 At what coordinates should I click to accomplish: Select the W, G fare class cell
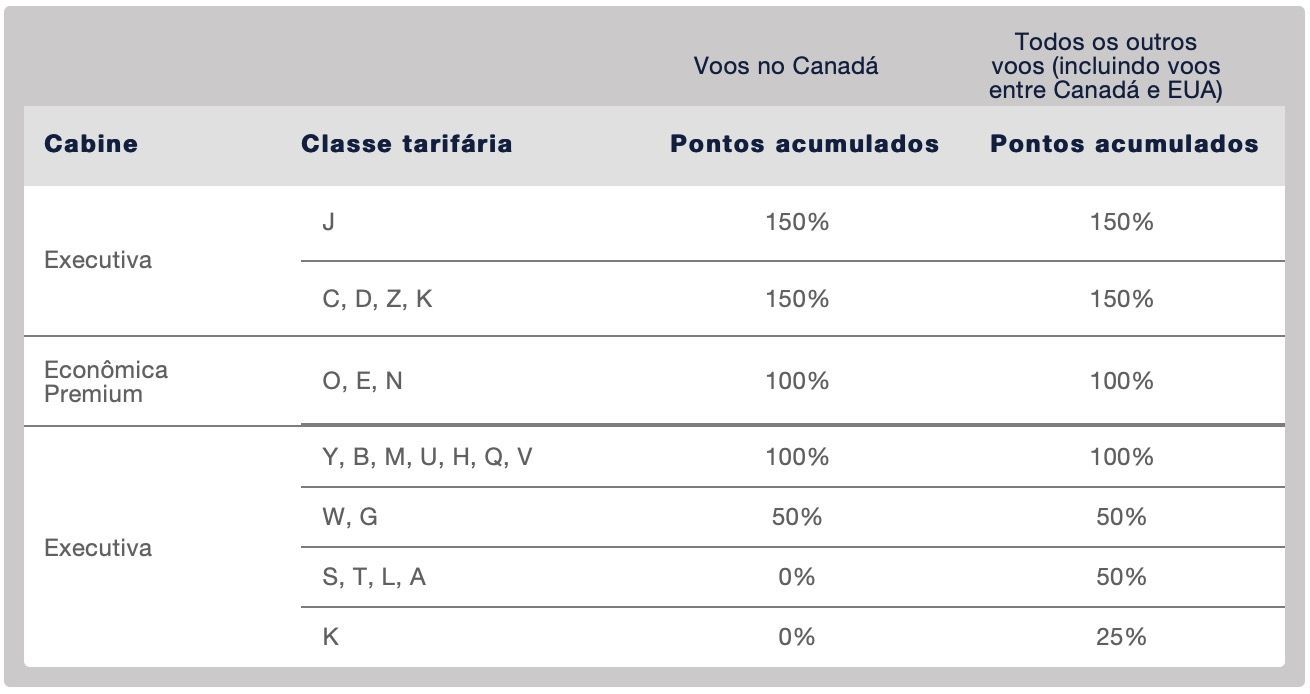click(350, 517)
